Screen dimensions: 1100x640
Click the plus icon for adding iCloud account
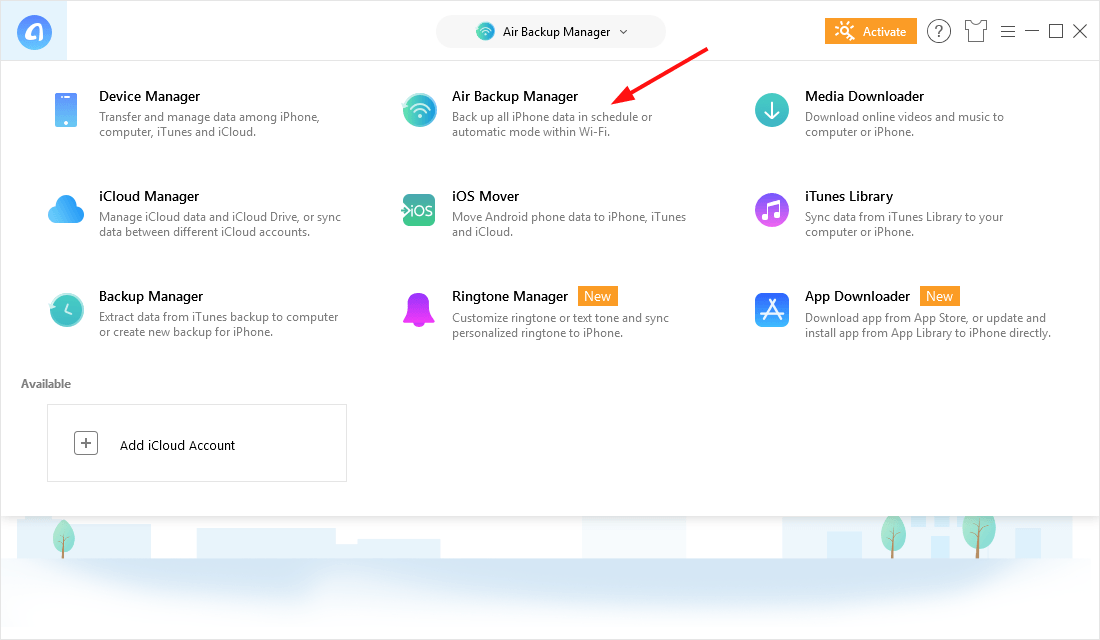[x=86, y=443]
